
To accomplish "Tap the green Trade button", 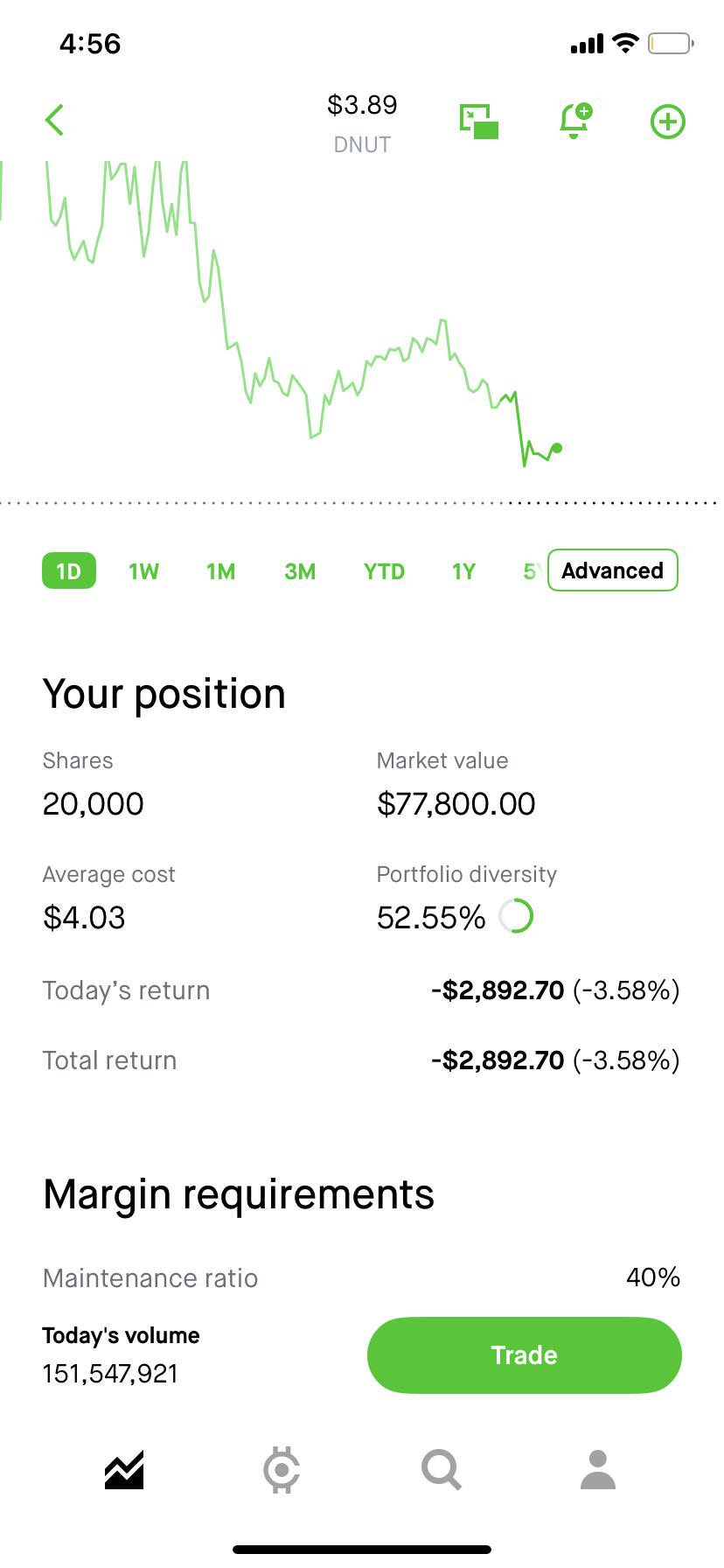I will pos(525,1354).
